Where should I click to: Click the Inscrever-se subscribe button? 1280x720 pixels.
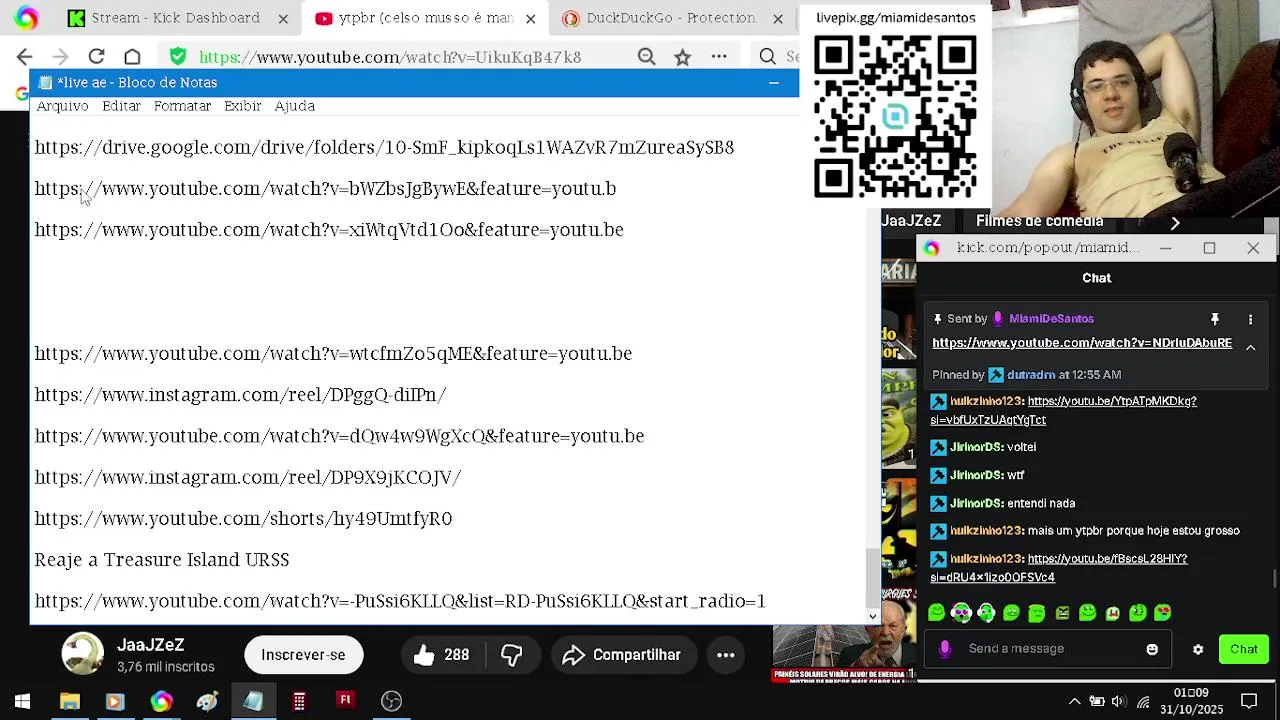tap(303, 655)
